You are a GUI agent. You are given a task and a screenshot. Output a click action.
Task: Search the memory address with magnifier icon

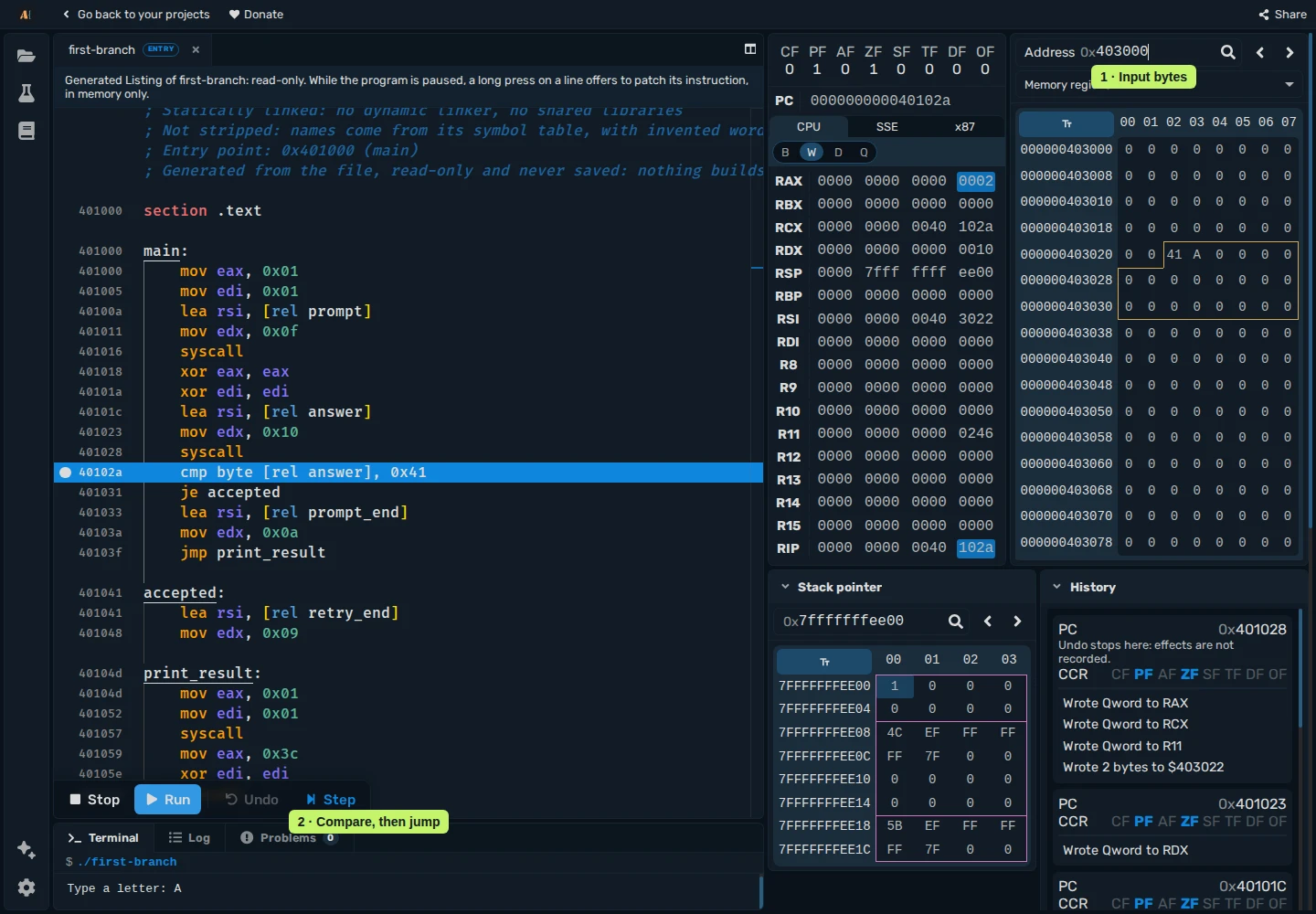click(1228, 52)
